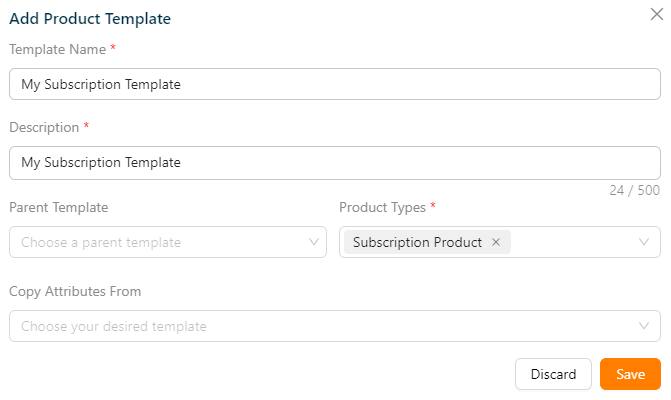Select the Subscription Product tag text

coord(417,242)
